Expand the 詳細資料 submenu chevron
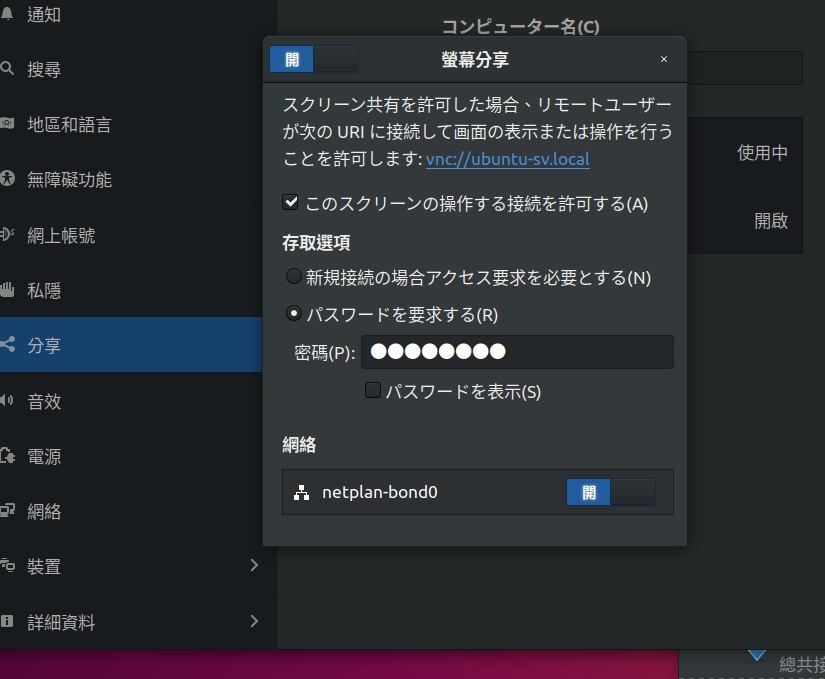Viewport: 825px width, 679px height. pos(255,621)
